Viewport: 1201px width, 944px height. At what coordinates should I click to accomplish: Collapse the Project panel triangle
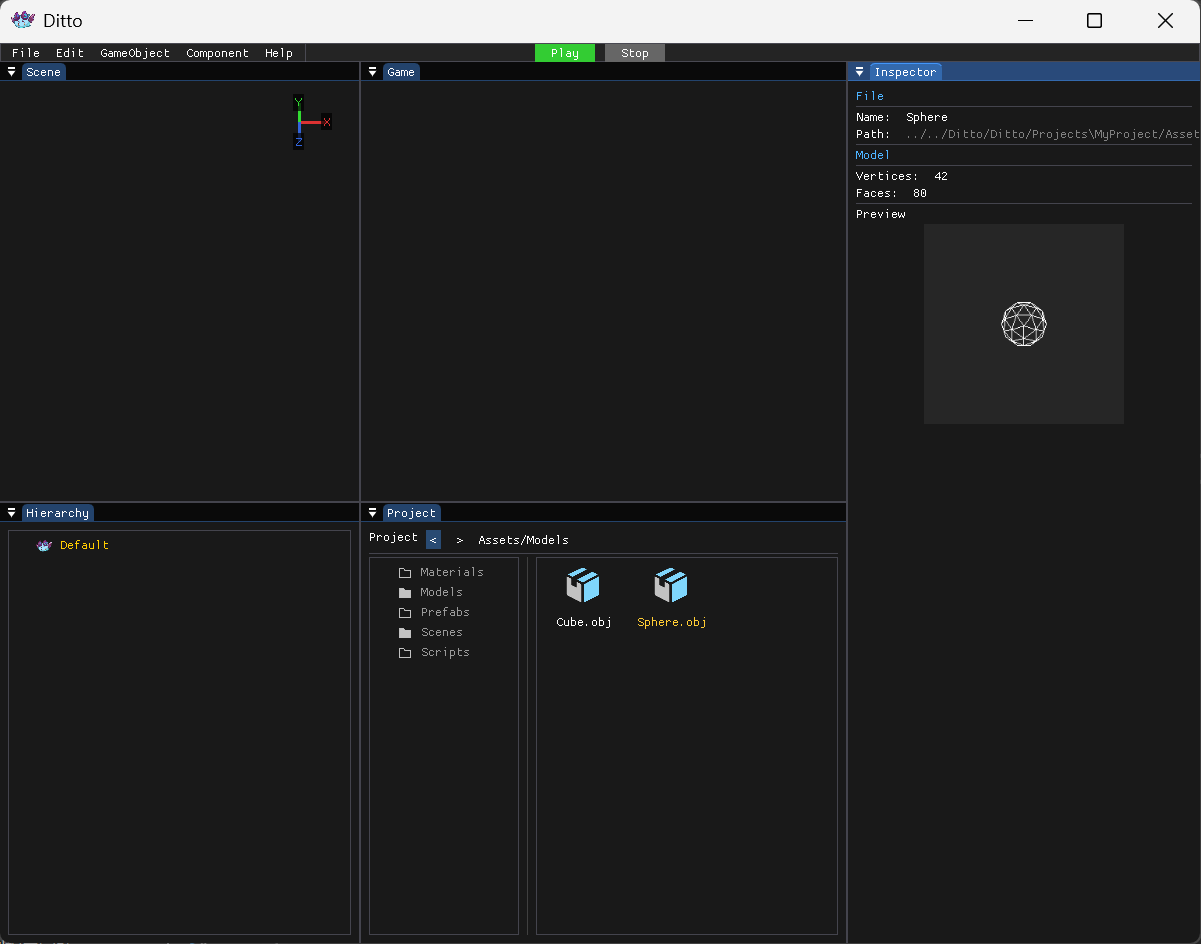(x=372, y=513)
